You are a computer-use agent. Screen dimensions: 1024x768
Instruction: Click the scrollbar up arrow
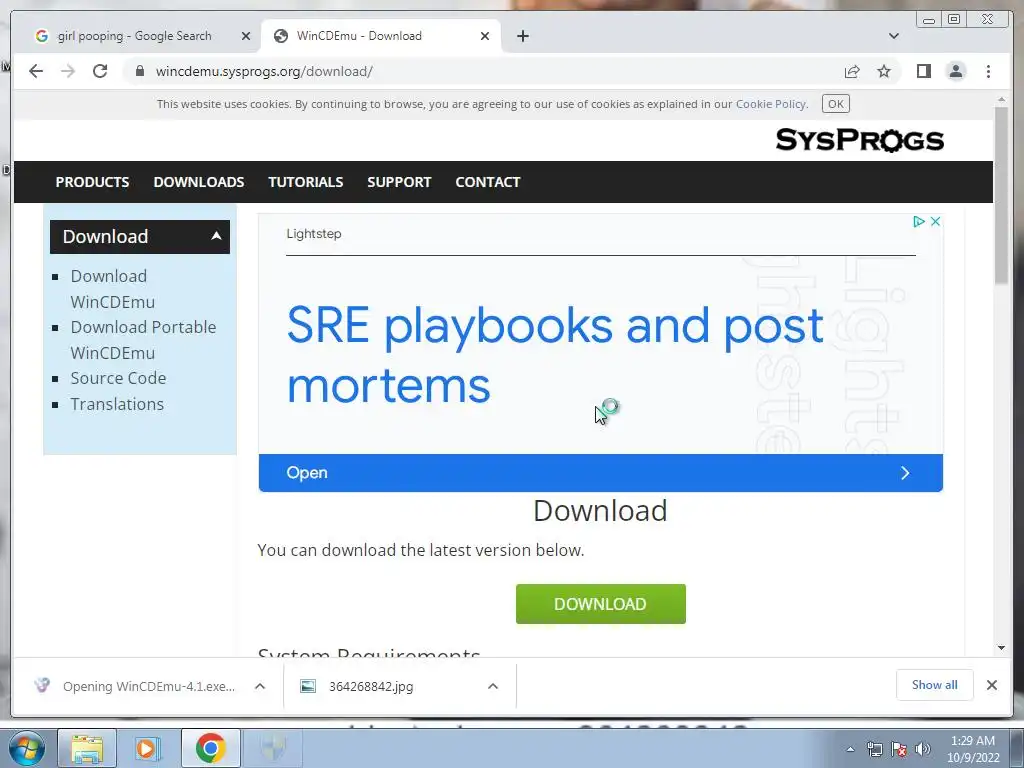coord(1001,100)
